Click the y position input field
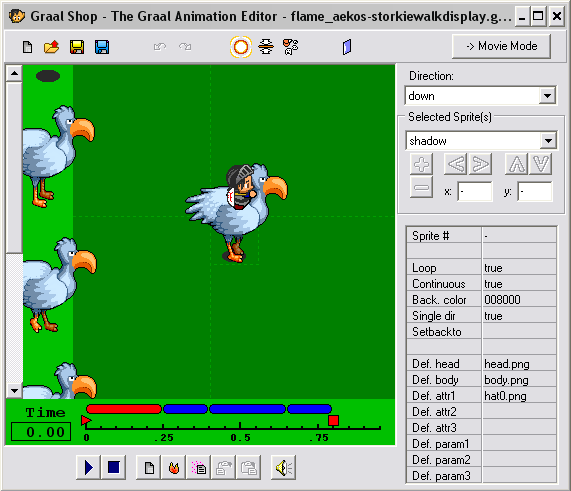571x491 pixels. click(535, 192)
